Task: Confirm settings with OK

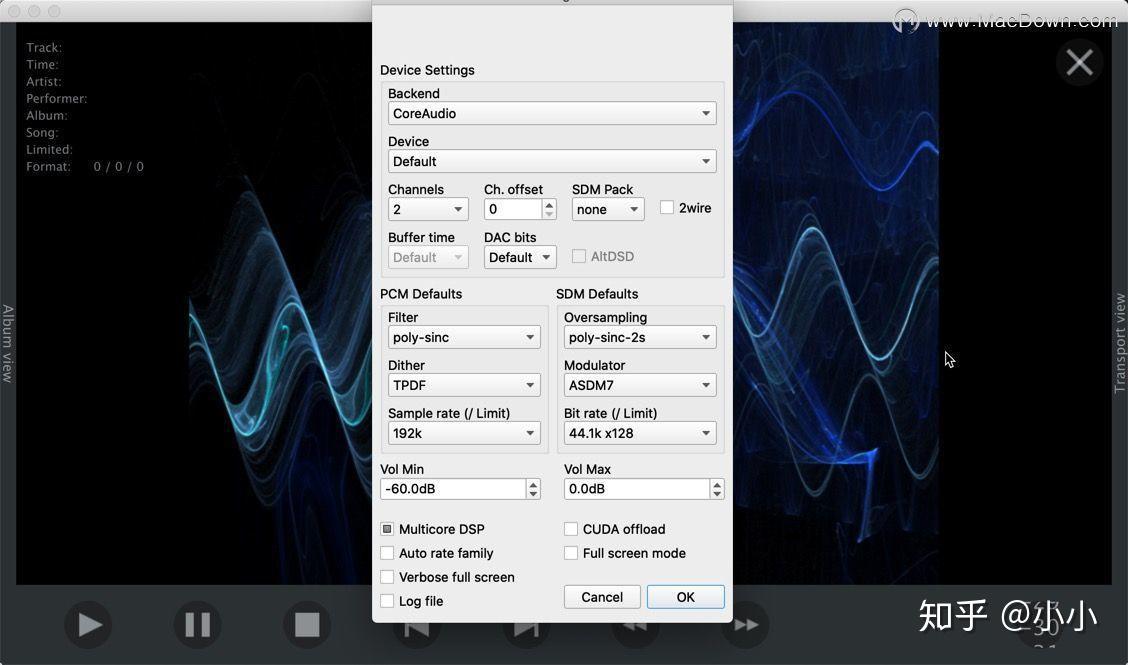Action: (685, 596)
